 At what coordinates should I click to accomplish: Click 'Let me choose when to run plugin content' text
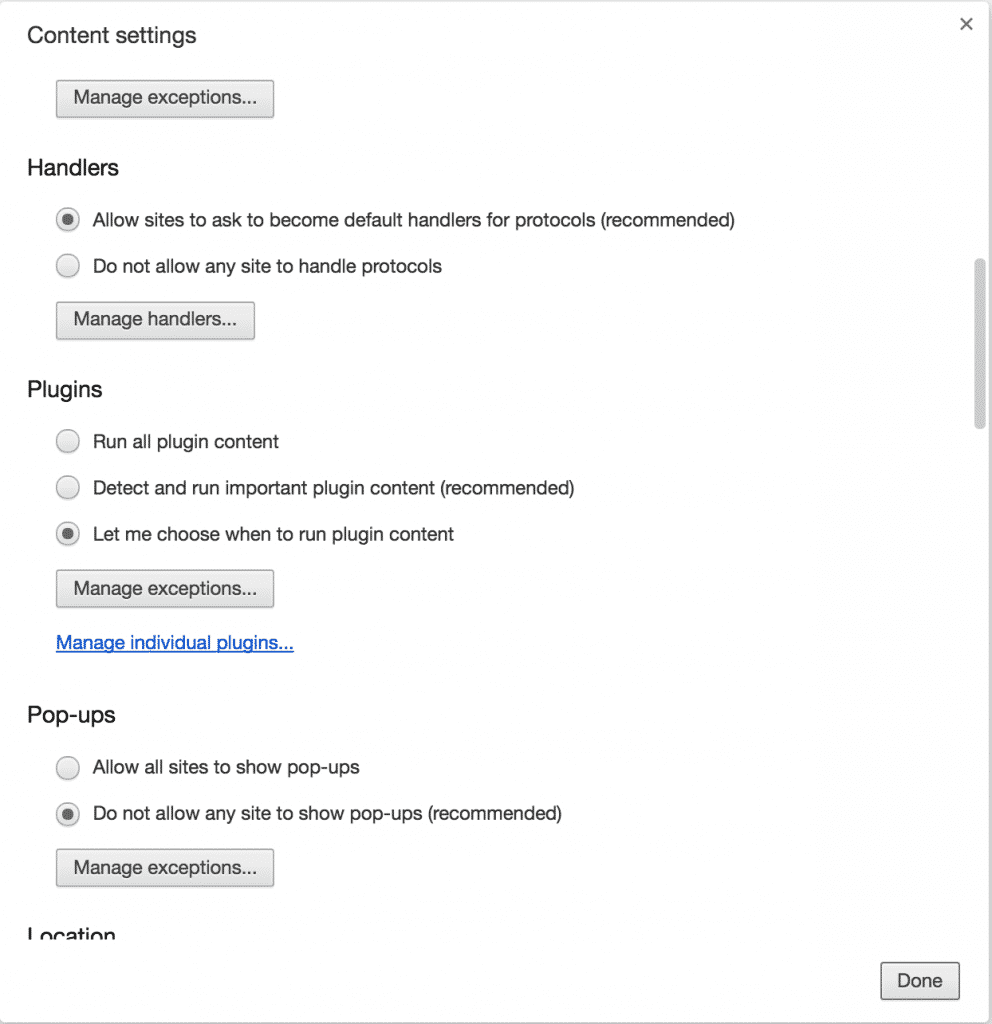click(x=273, y=534)
